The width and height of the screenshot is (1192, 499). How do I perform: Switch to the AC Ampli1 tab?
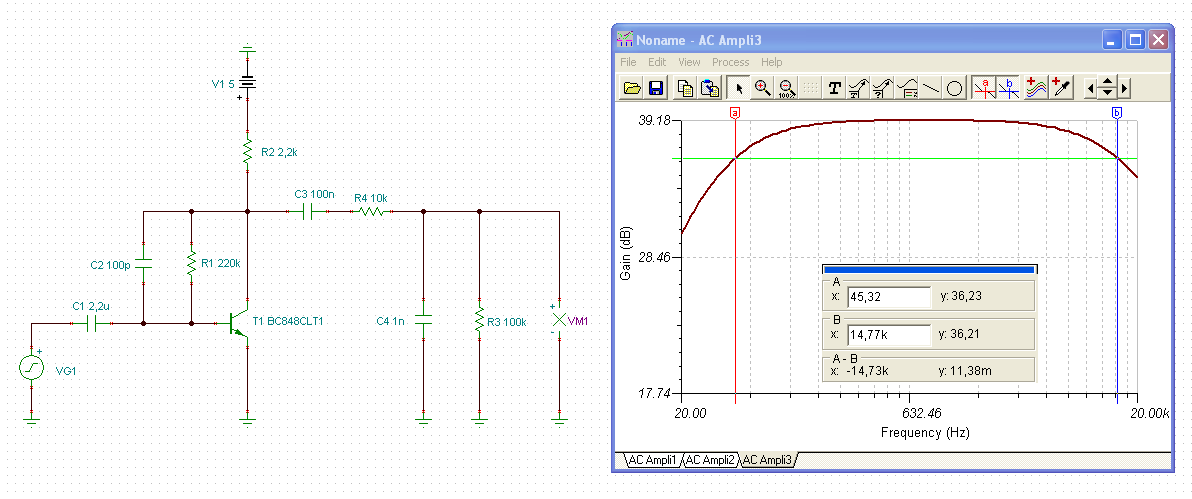(650, 460)
